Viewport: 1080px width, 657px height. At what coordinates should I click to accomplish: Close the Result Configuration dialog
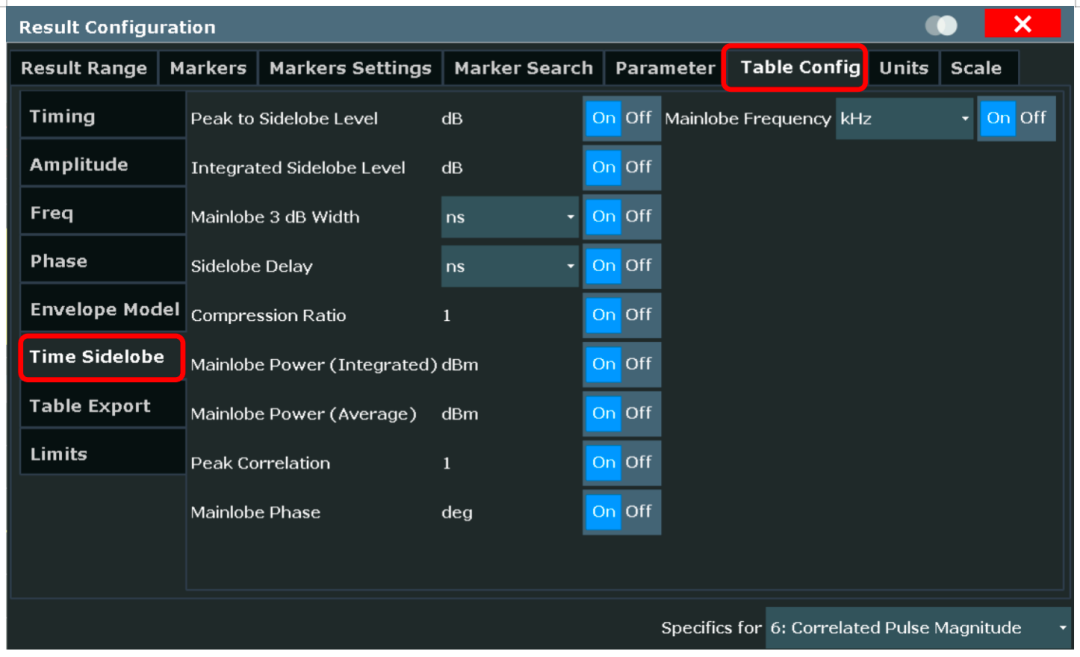tap(1021, 25)
